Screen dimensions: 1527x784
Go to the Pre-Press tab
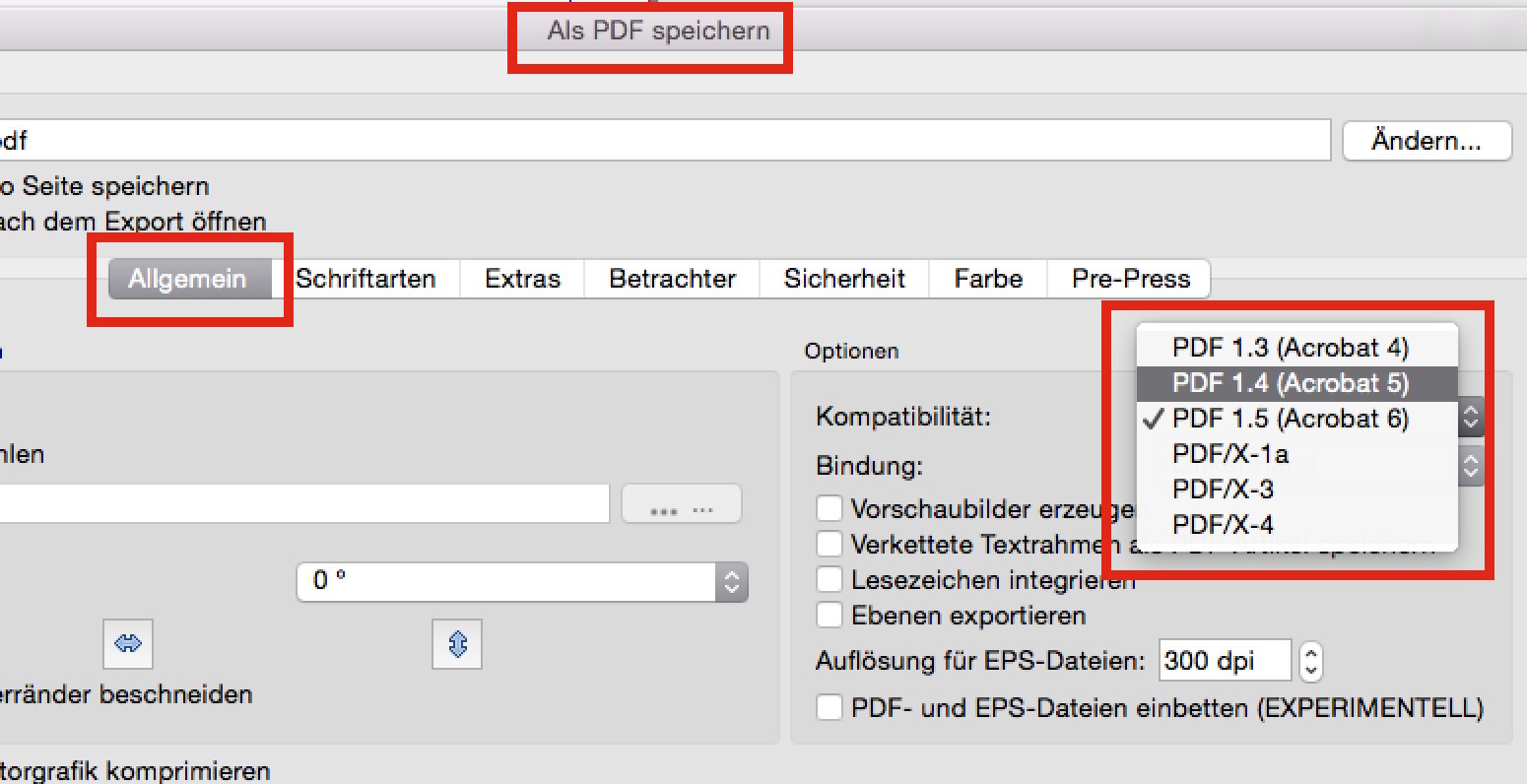[x=1130, y=279]
